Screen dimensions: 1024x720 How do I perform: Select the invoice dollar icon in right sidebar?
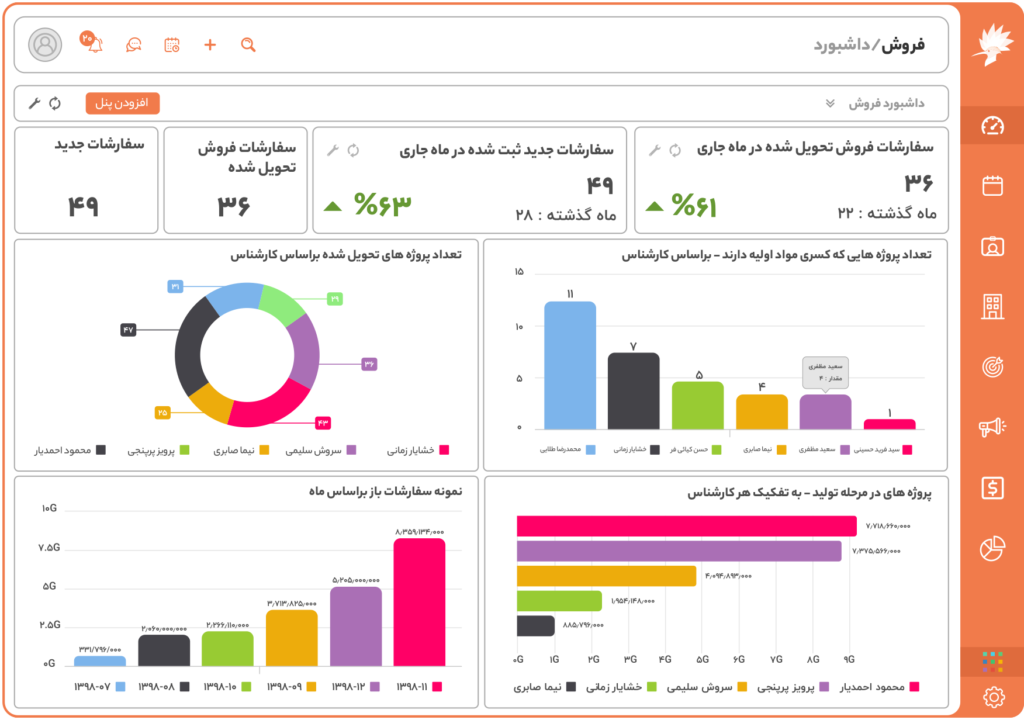click(x=990, y=488)
